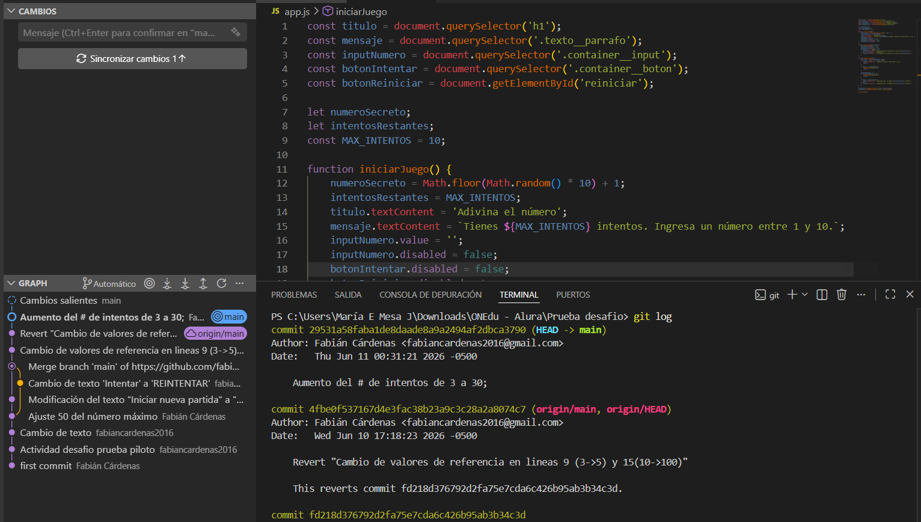
Task: Click the app.js breadcrumb
Action: [x=297, y=12]
